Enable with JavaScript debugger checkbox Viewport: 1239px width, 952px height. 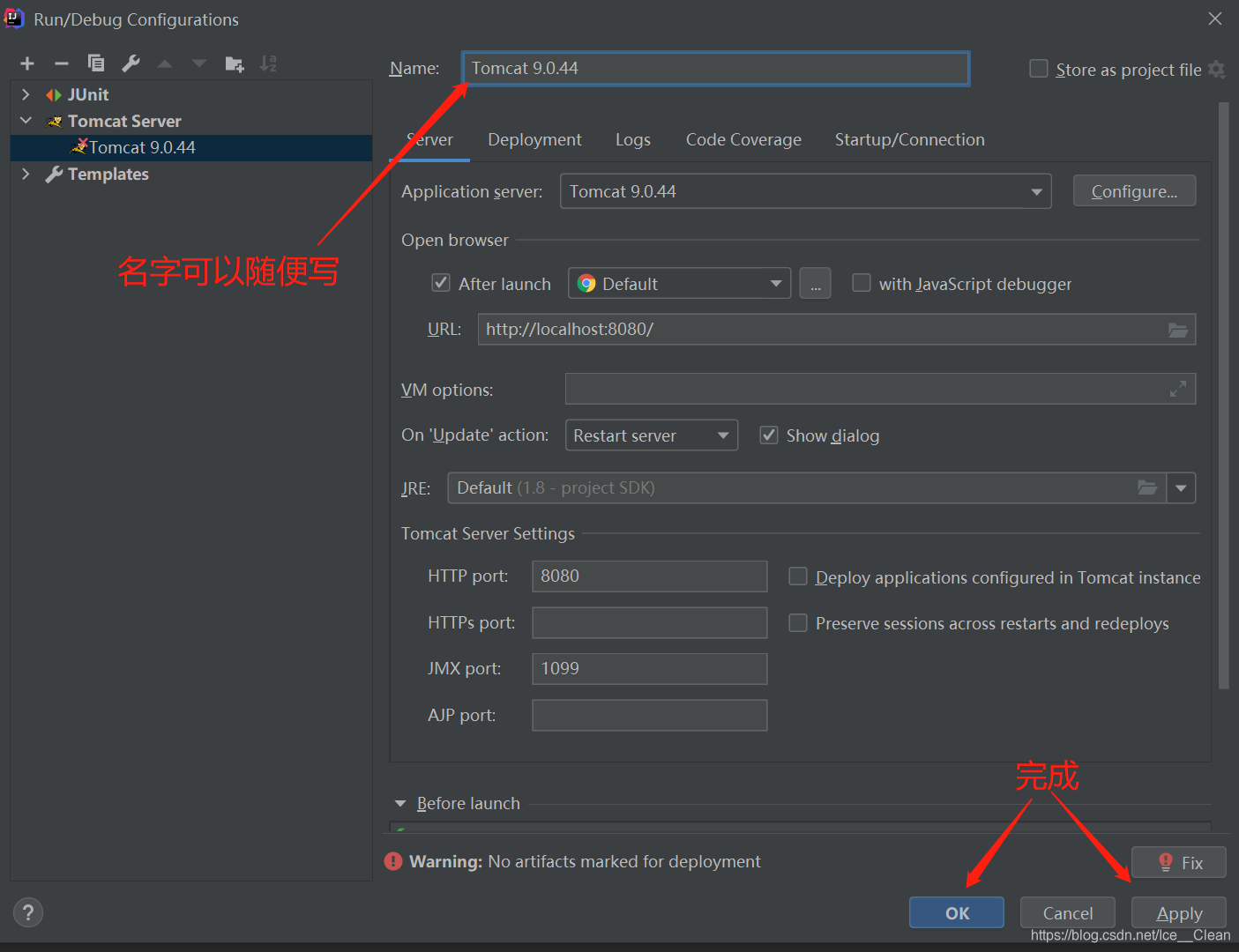coord(862,283)
